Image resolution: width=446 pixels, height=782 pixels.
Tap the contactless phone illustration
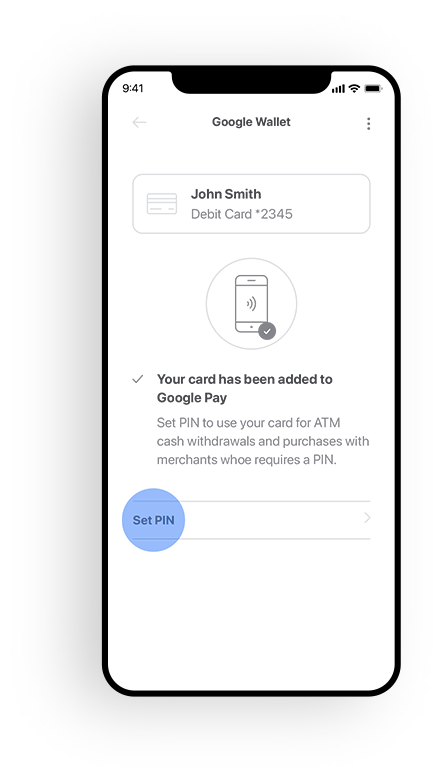tap(251, 304)
